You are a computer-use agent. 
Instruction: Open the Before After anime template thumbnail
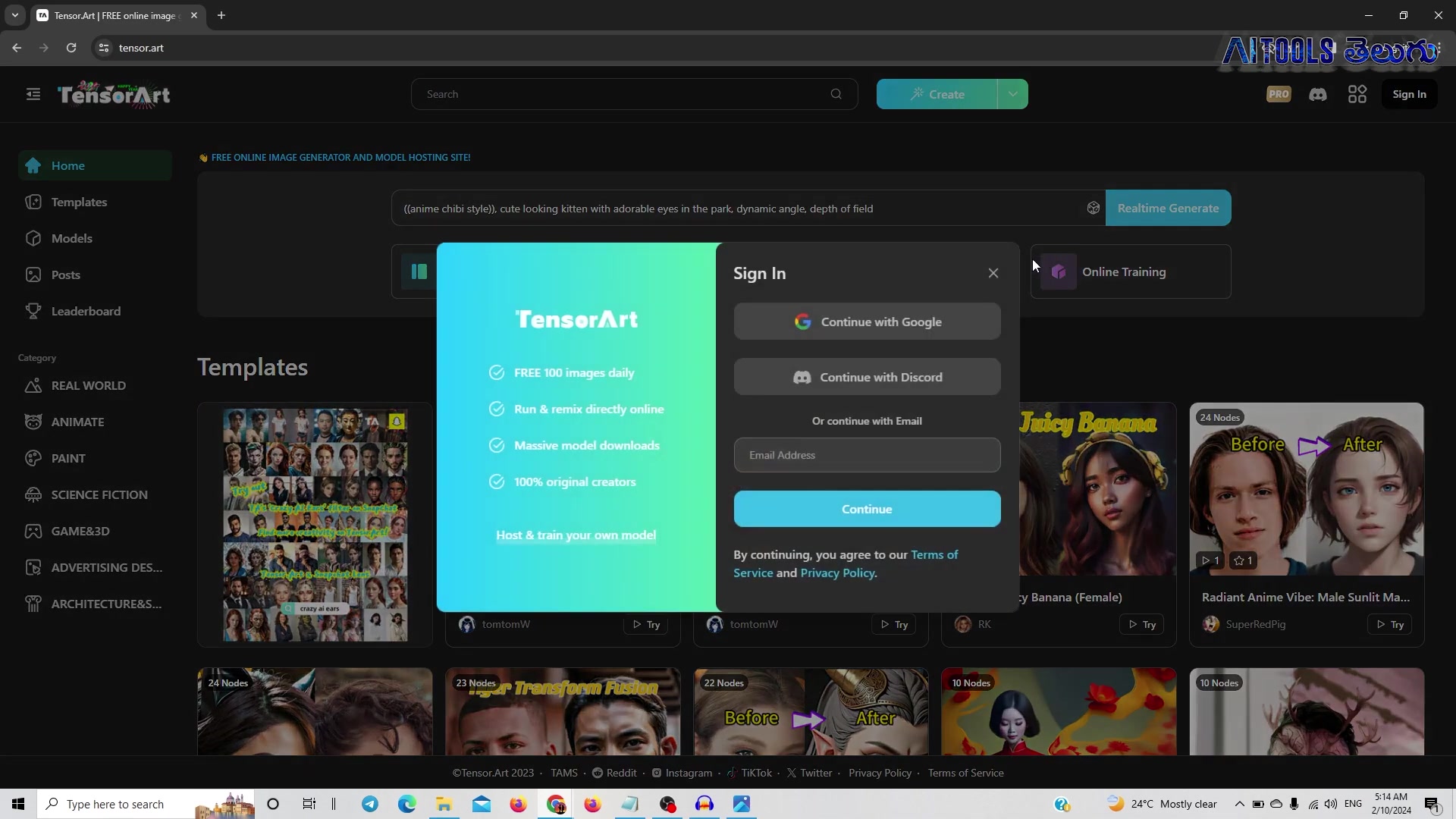(1307, 489)
